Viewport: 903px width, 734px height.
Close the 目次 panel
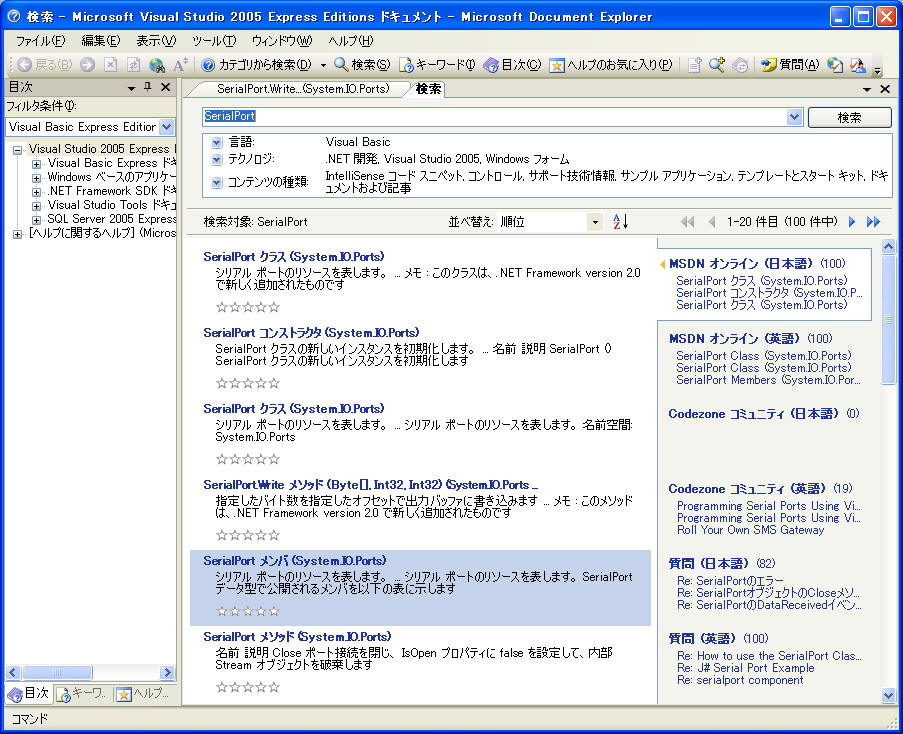point(166,87)
